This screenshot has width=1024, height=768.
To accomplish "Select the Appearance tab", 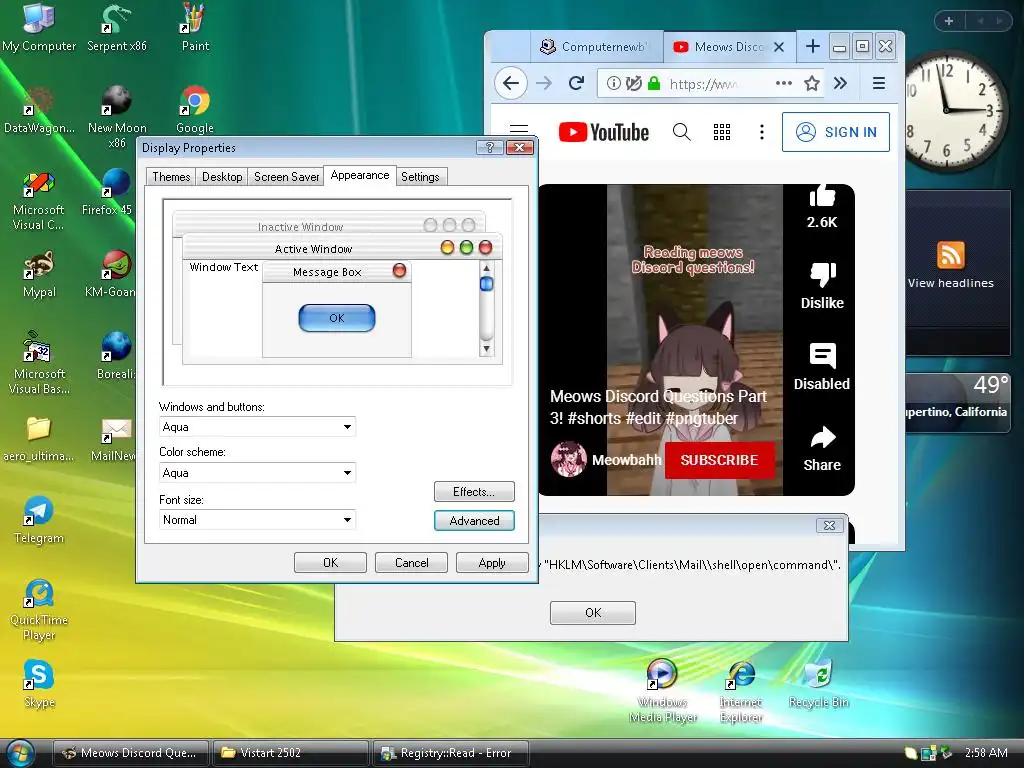I will (x=360, y=175).
